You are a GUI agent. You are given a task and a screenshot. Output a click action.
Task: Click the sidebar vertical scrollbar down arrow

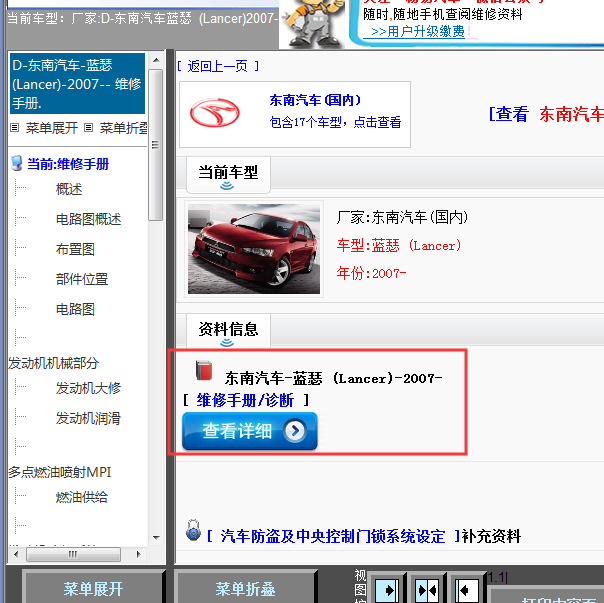tap(156, 537)
